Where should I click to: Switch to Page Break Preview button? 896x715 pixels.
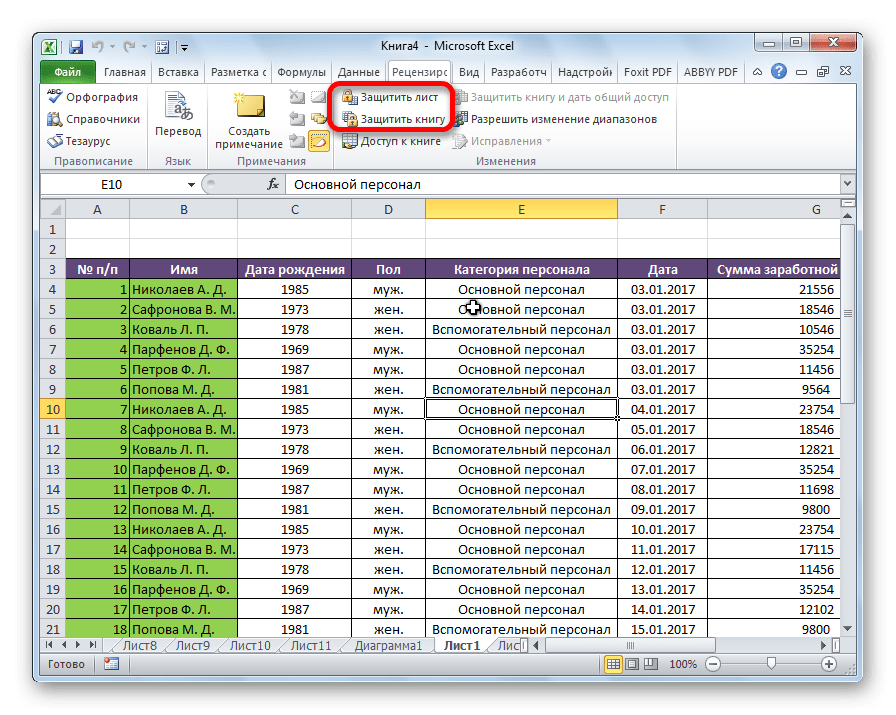pos(651,664)
